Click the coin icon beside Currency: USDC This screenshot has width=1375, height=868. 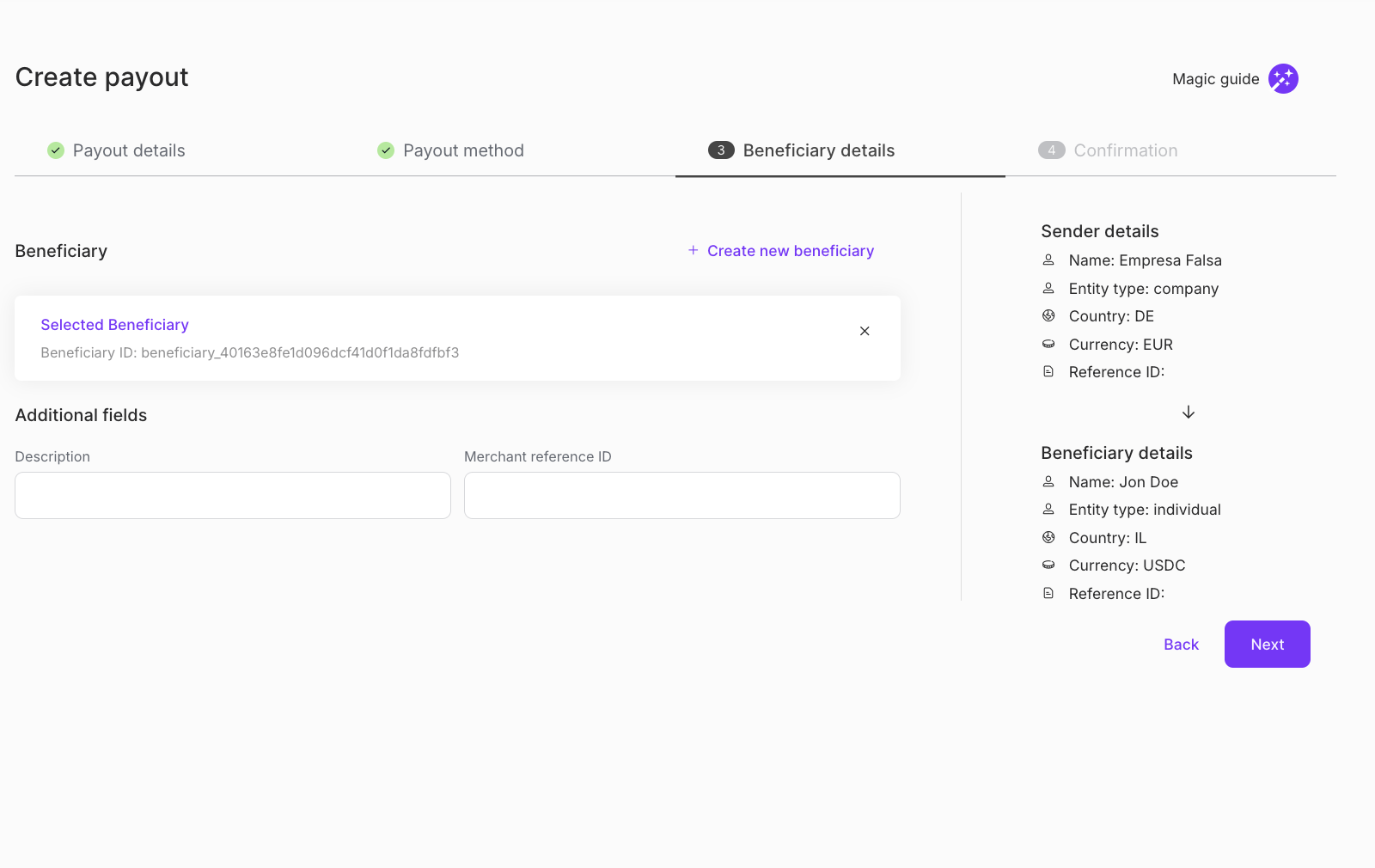coord(1048,565)
